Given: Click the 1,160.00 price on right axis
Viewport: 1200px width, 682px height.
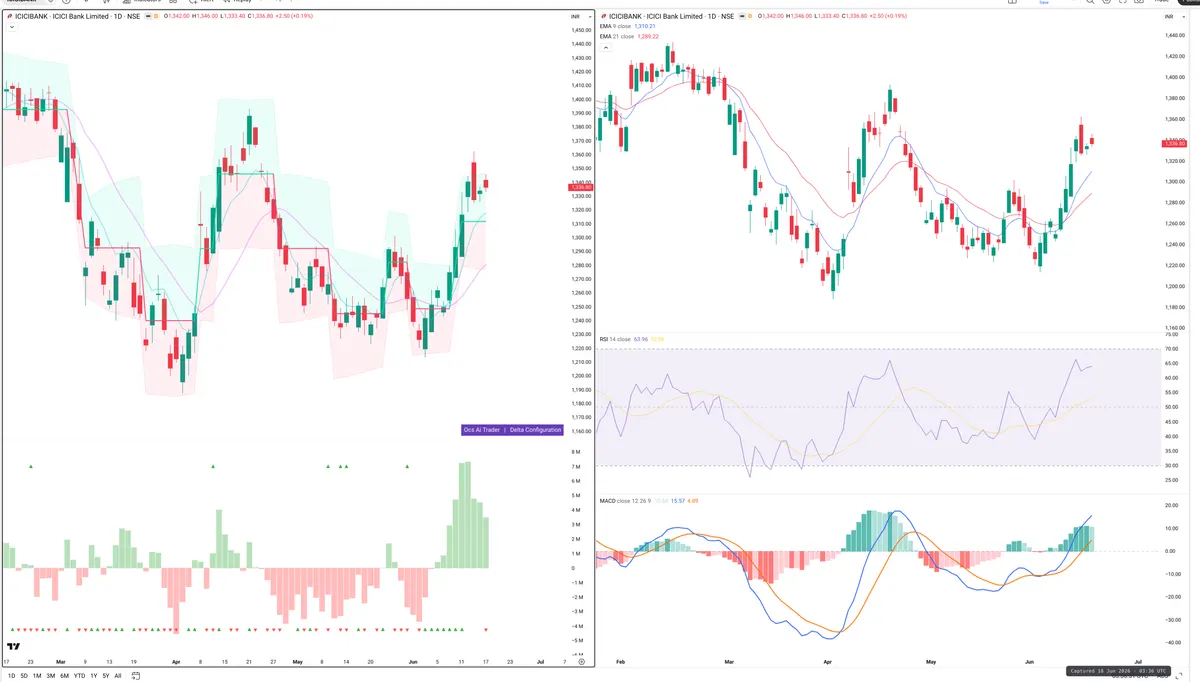Looking at the screenshot, I should point(1176,328).
